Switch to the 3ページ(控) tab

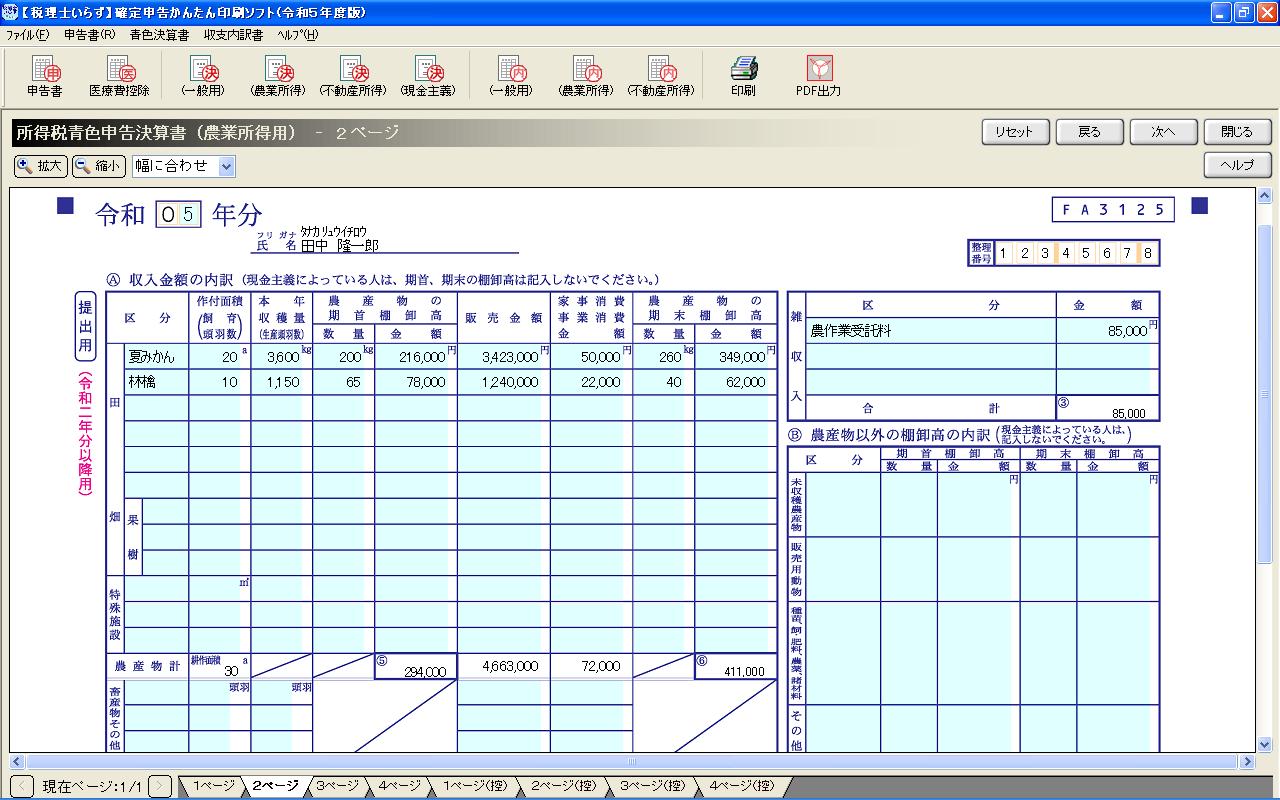click(x=652, y=786)
